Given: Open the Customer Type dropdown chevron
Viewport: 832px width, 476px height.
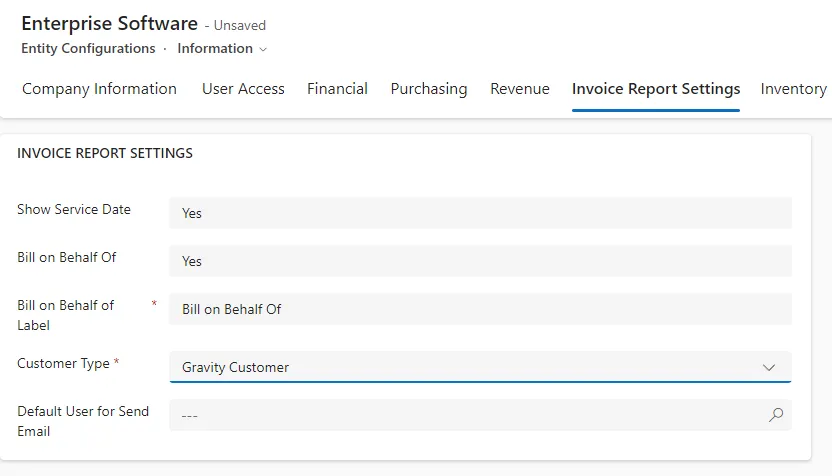Looking at the screenshot, I should pyautogui.click(x=769, y=367).
